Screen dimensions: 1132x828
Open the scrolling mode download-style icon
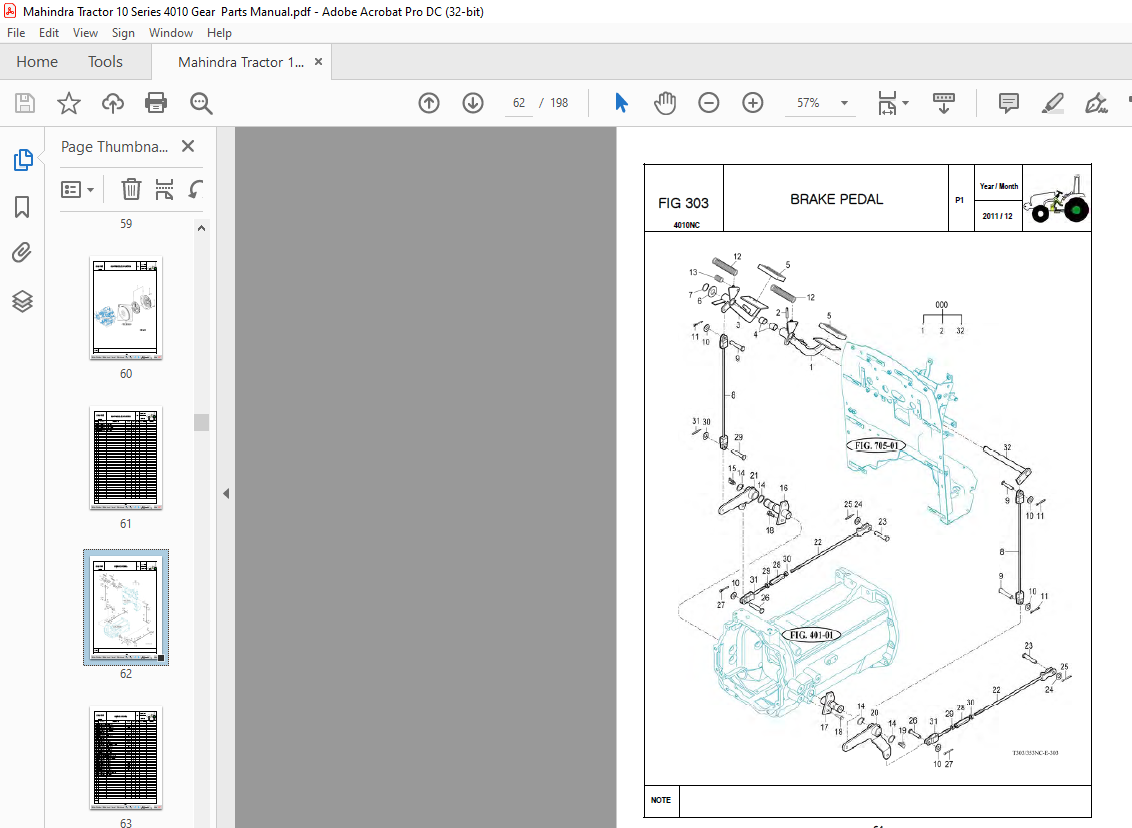pyautogui.click(x=944, y=103)
